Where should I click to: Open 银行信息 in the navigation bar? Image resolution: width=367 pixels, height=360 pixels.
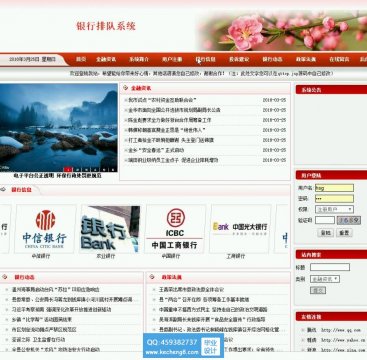[x=206, y=60]
